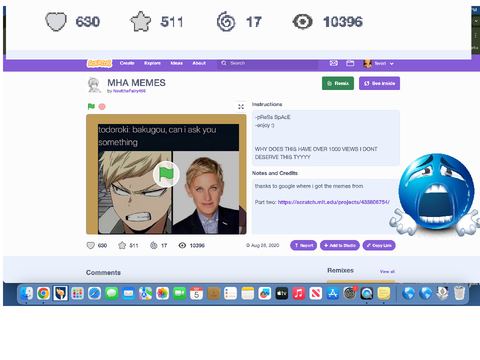Click the Copy Link button

379,245
